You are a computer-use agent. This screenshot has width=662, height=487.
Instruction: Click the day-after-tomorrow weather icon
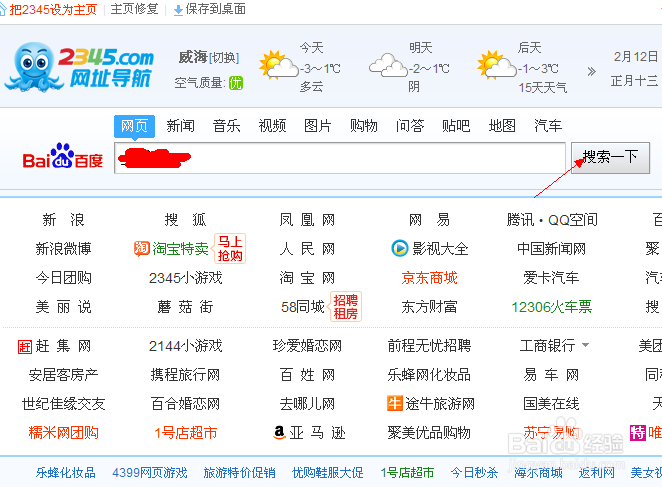[496, 65]
